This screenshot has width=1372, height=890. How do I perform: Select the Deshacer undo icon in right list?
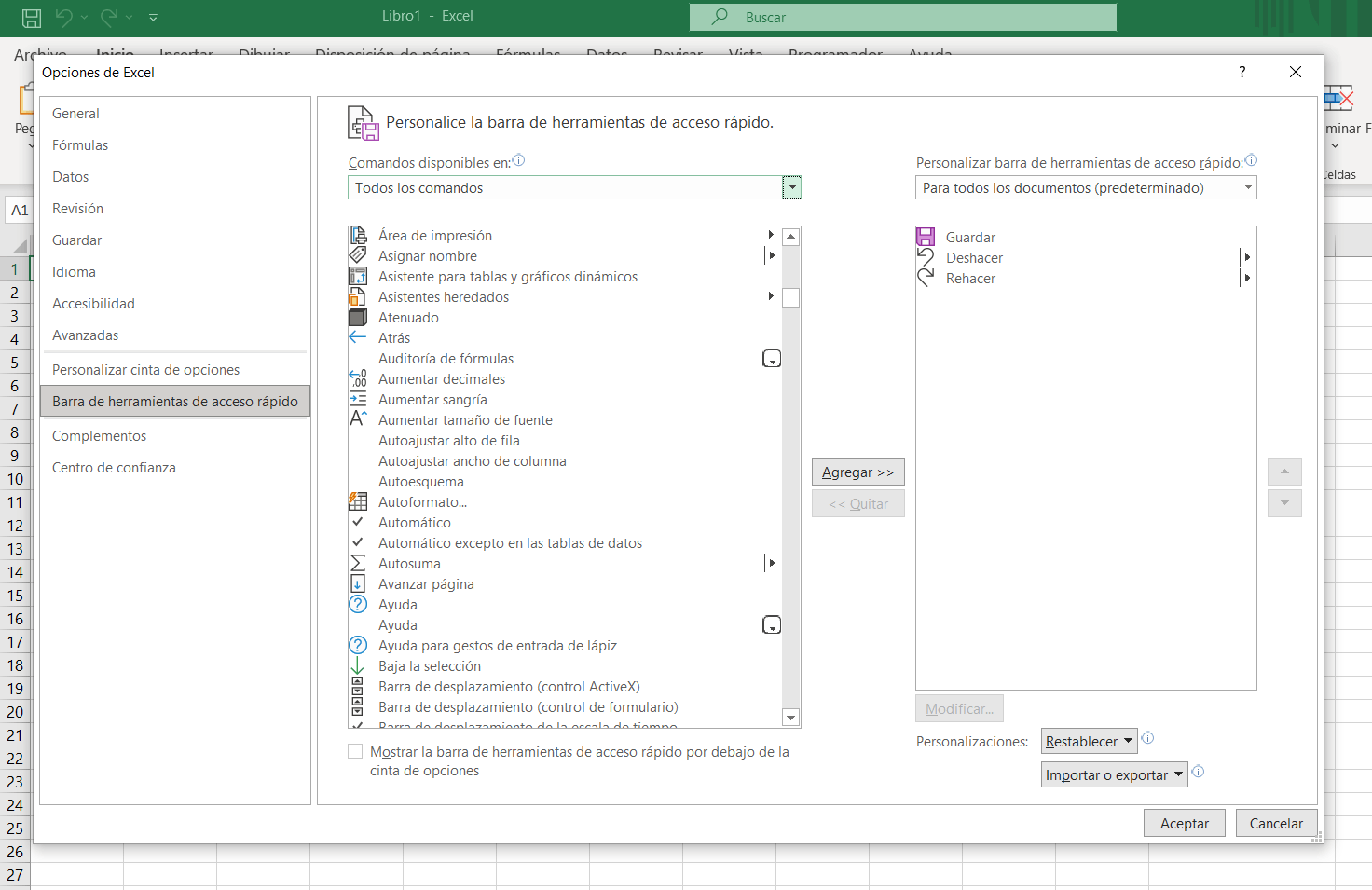(x=926, y=258)
